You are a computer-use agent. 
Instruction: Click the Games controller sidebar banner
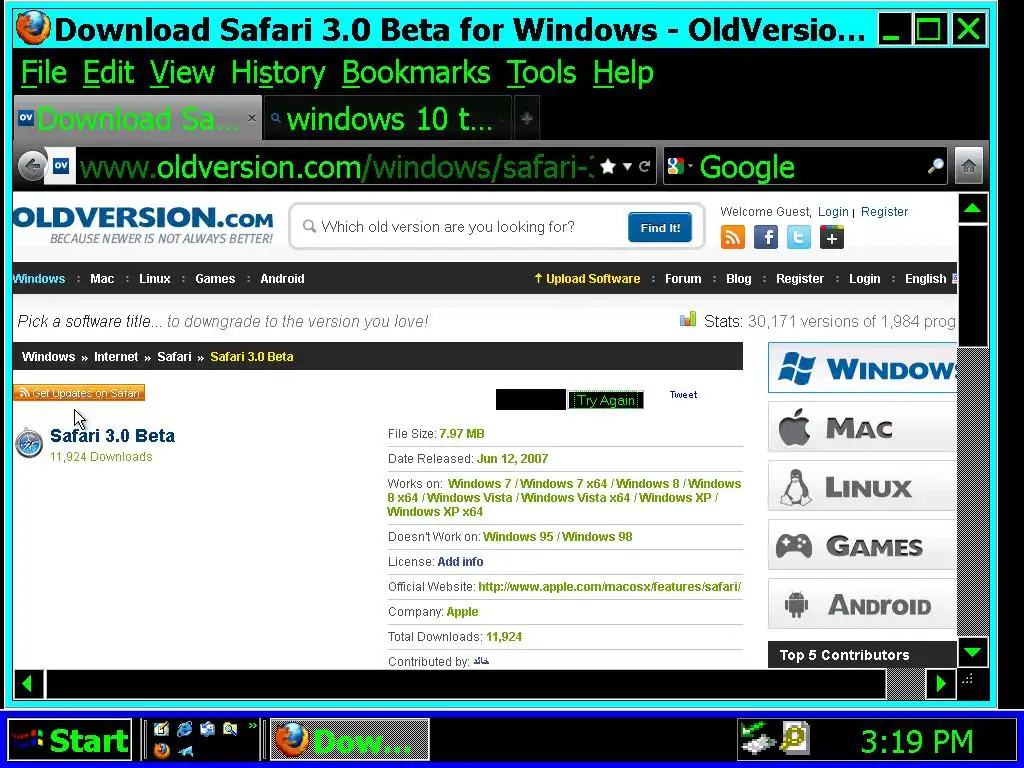coord(863,545)
